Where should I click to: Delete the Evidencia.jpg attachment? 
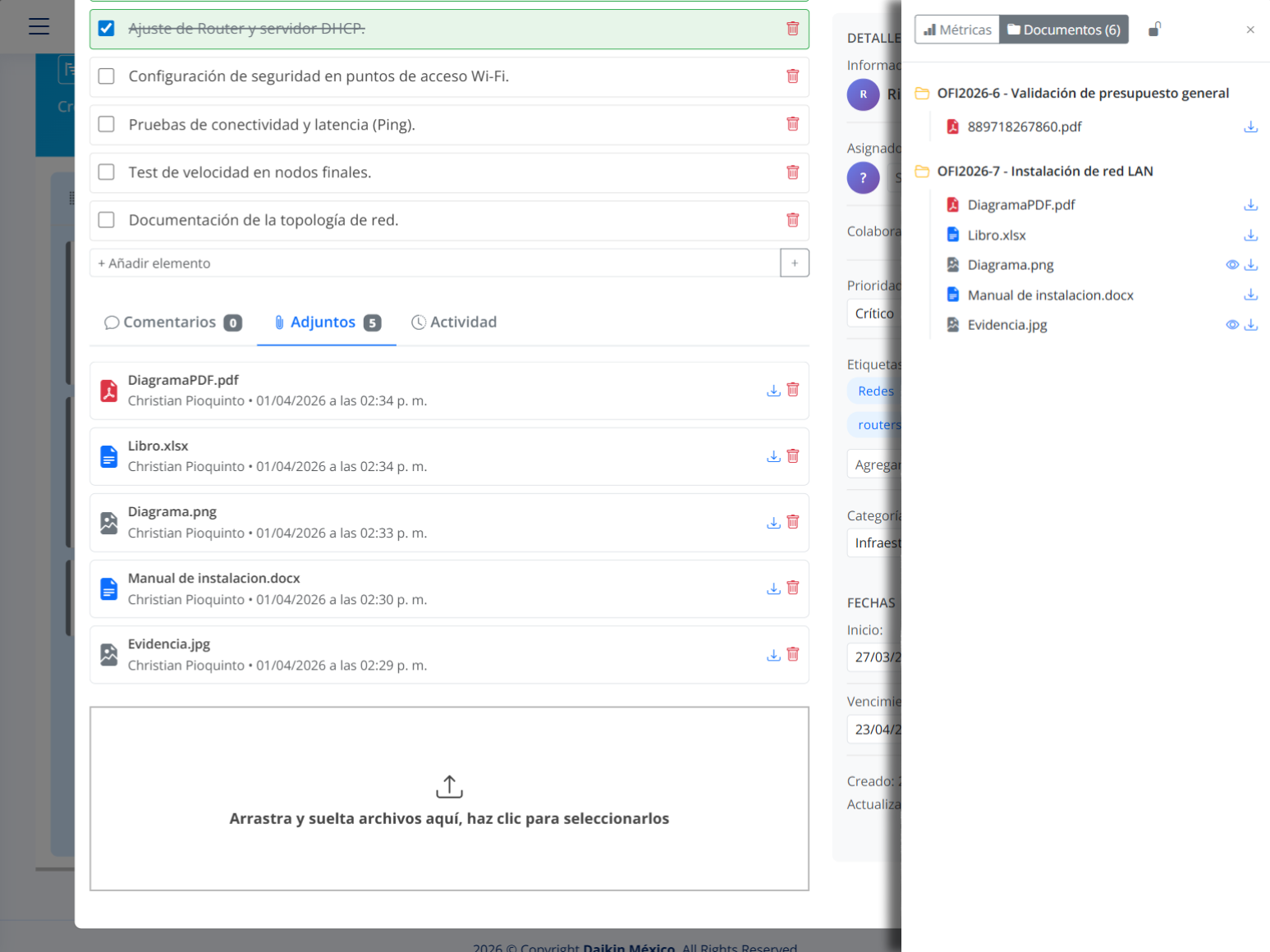point(793,654)
